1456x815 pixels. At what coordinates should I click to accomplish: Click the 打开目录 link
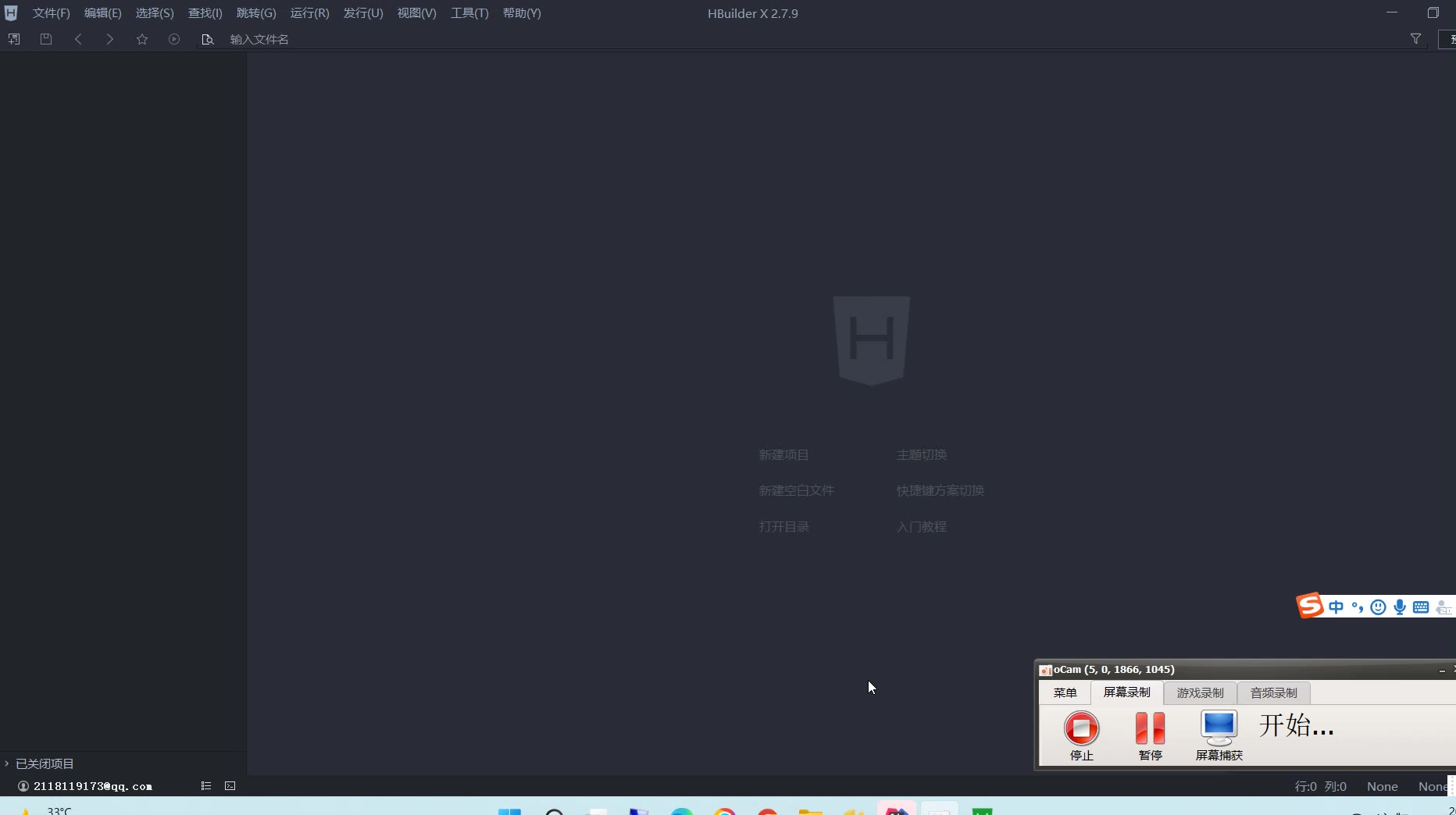click(x=783, y=526)
